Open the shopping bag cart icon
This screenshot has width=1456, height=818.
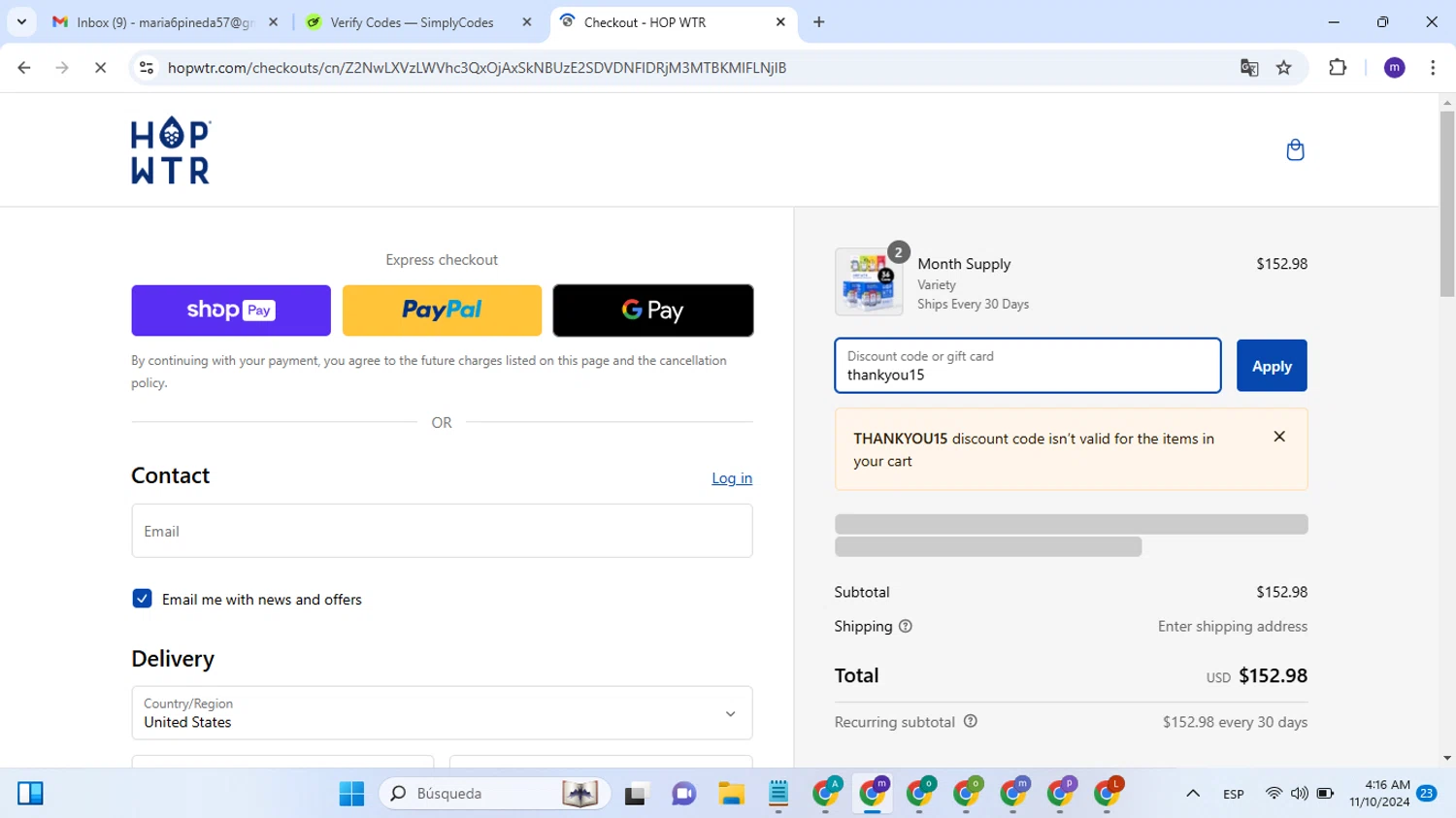pos(1295,149)
